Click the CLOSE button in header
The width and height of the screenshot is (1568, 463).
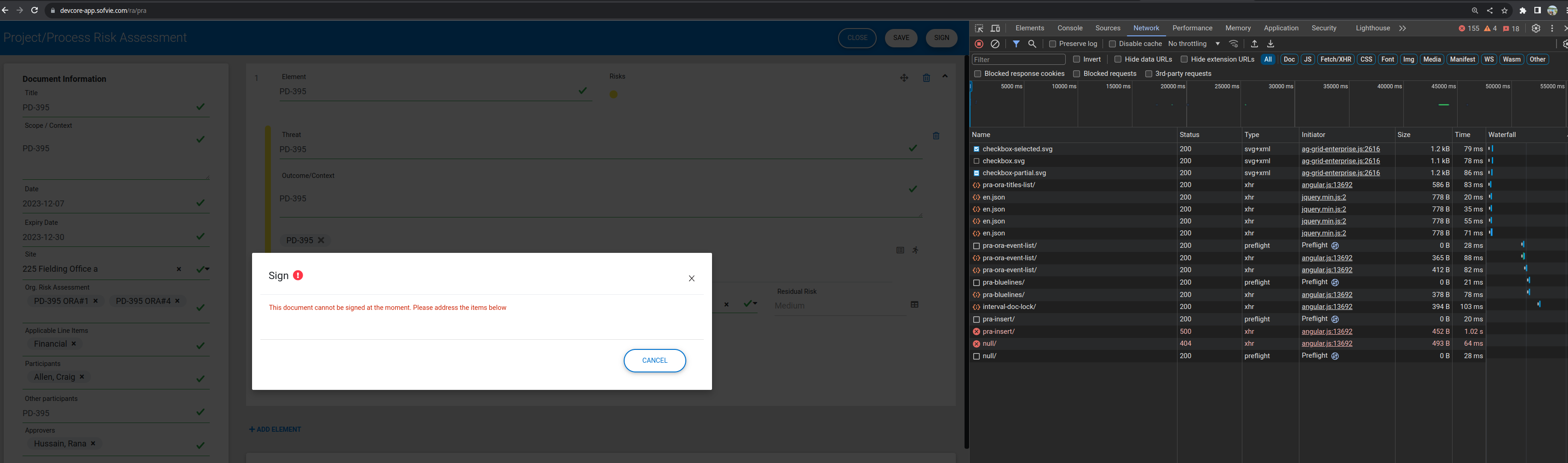tap(857, 38)
